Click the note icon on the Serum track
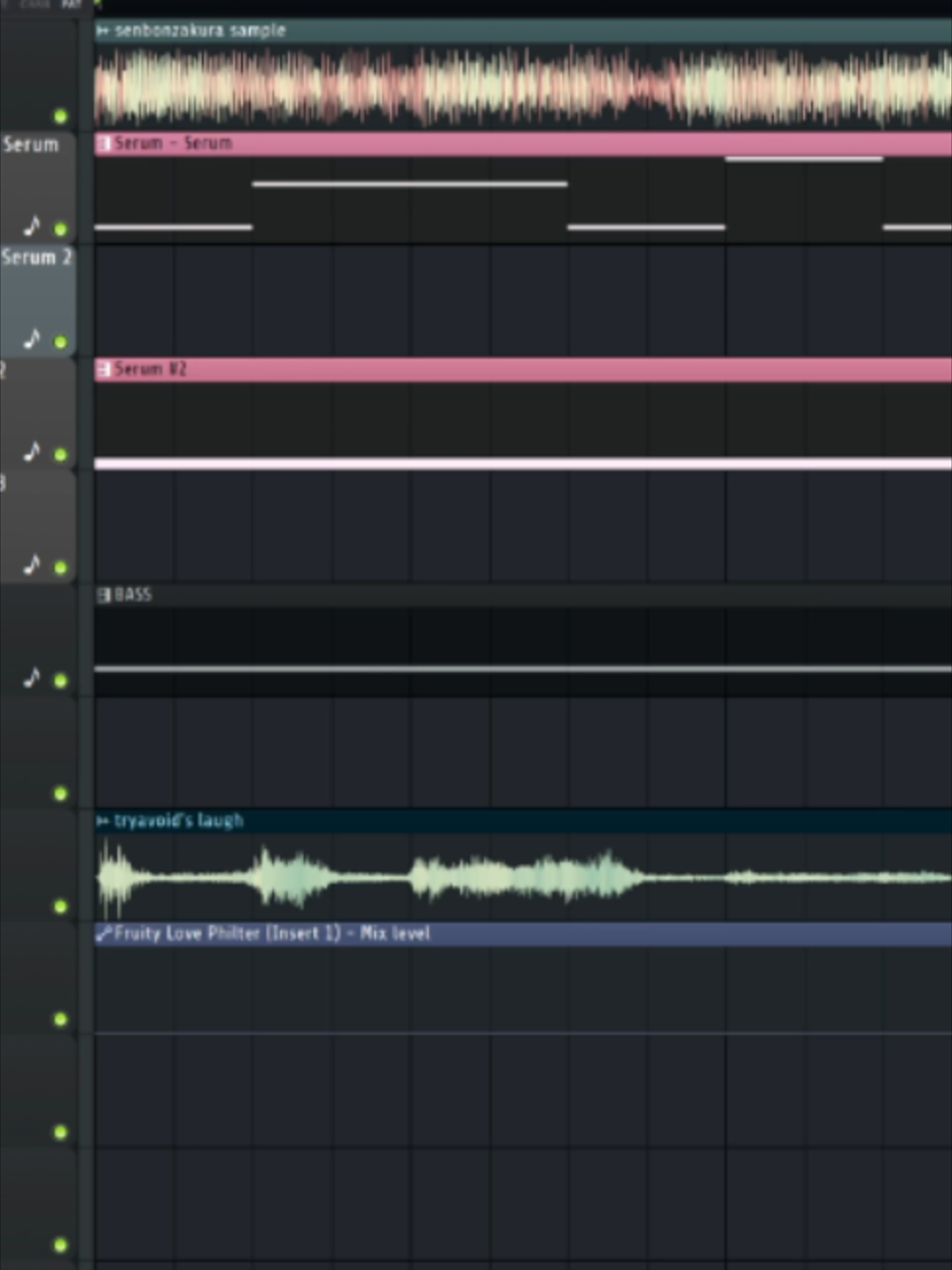 click(32, 226)
